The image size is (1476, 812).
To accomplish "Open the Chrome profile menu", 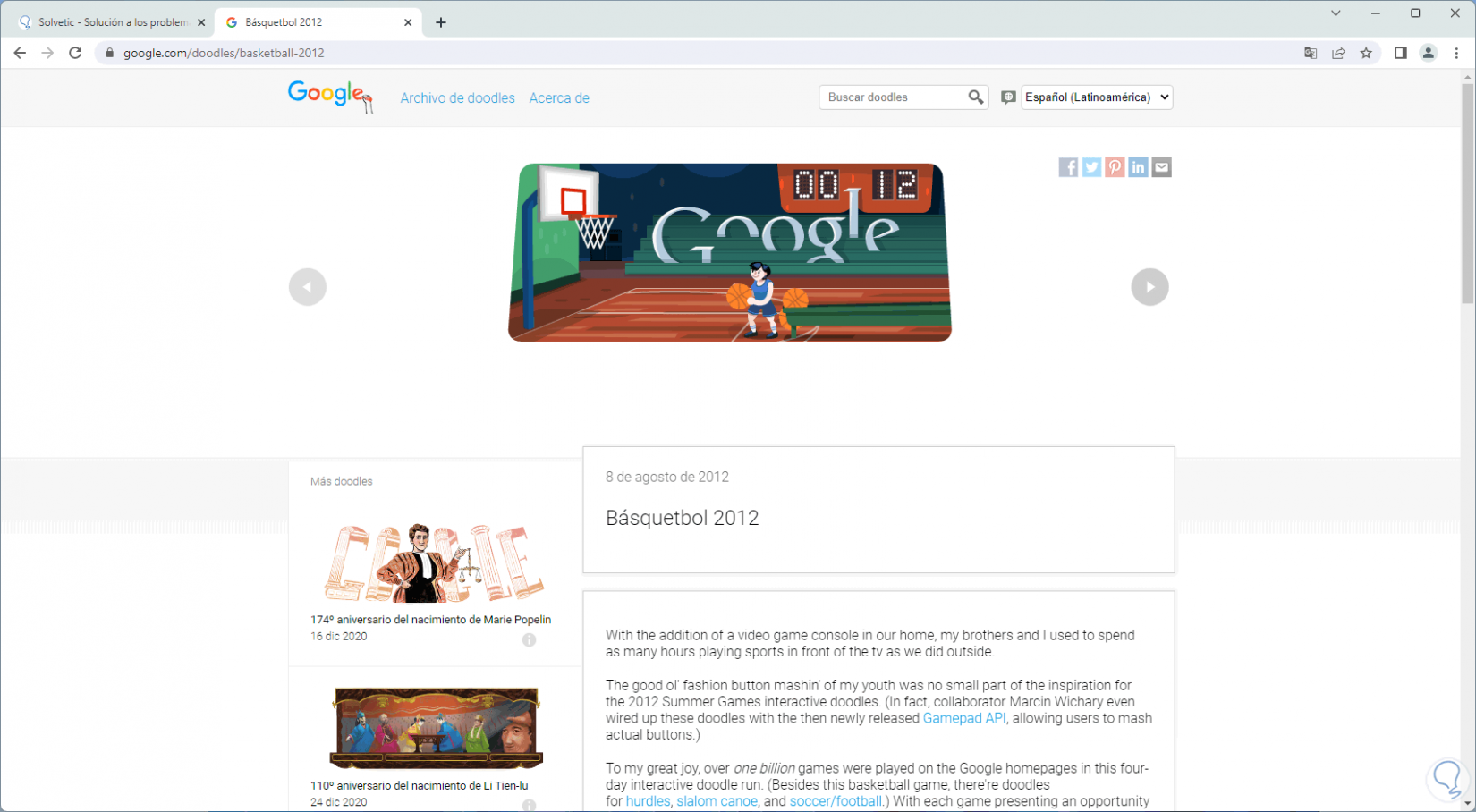I will pos(1429,53).
